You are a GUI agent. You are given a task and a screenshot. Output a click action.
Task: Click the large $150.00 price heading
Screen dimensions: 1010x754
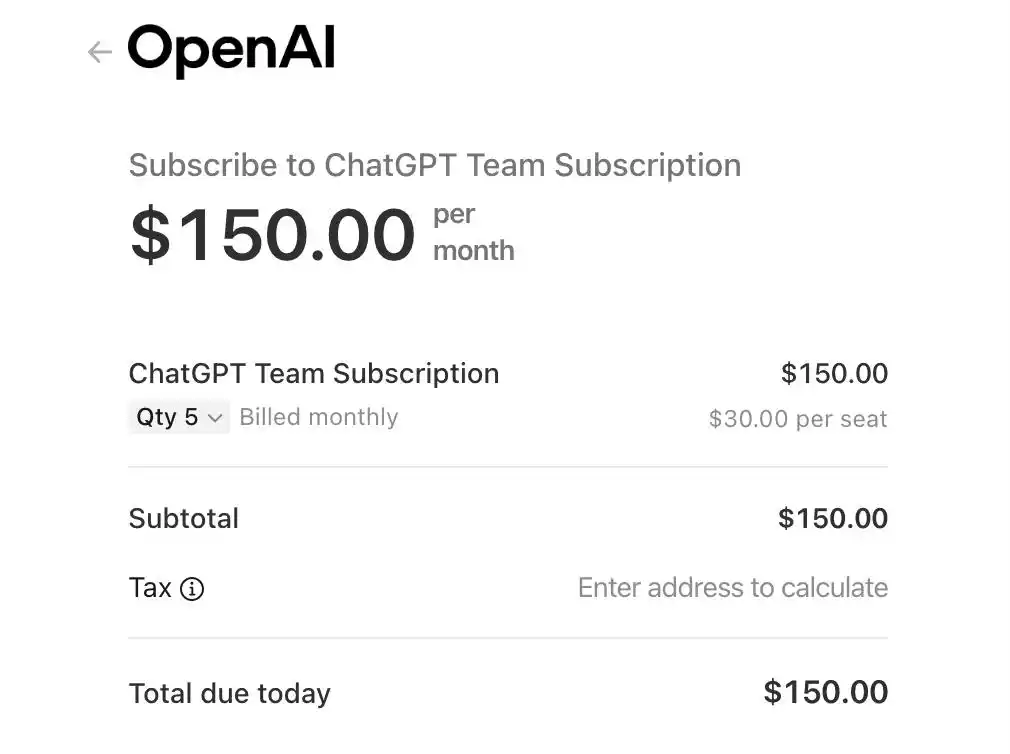click(x=272, y=236)
